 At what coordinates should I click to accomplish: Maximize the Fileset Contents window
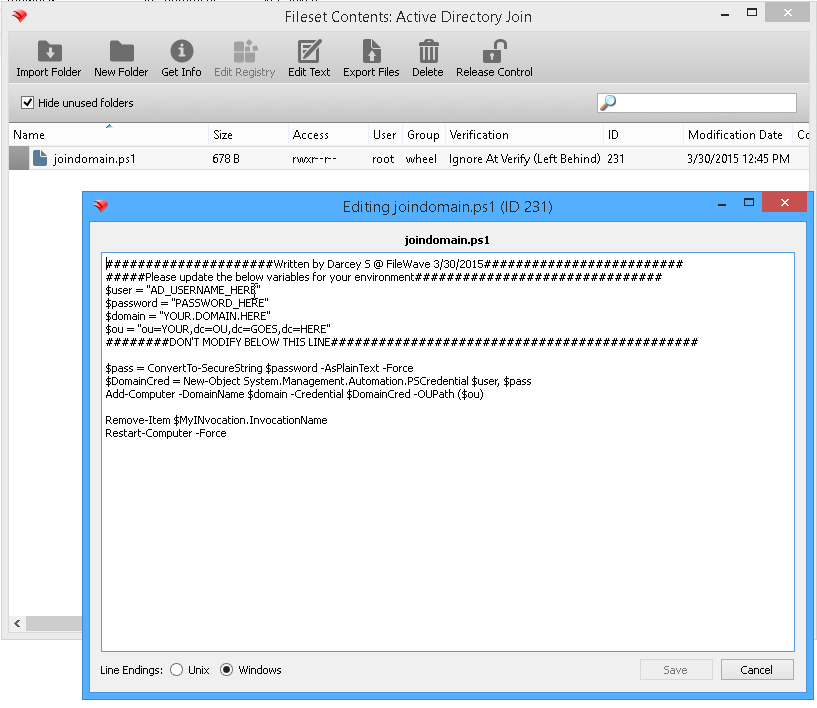[752, 13]
